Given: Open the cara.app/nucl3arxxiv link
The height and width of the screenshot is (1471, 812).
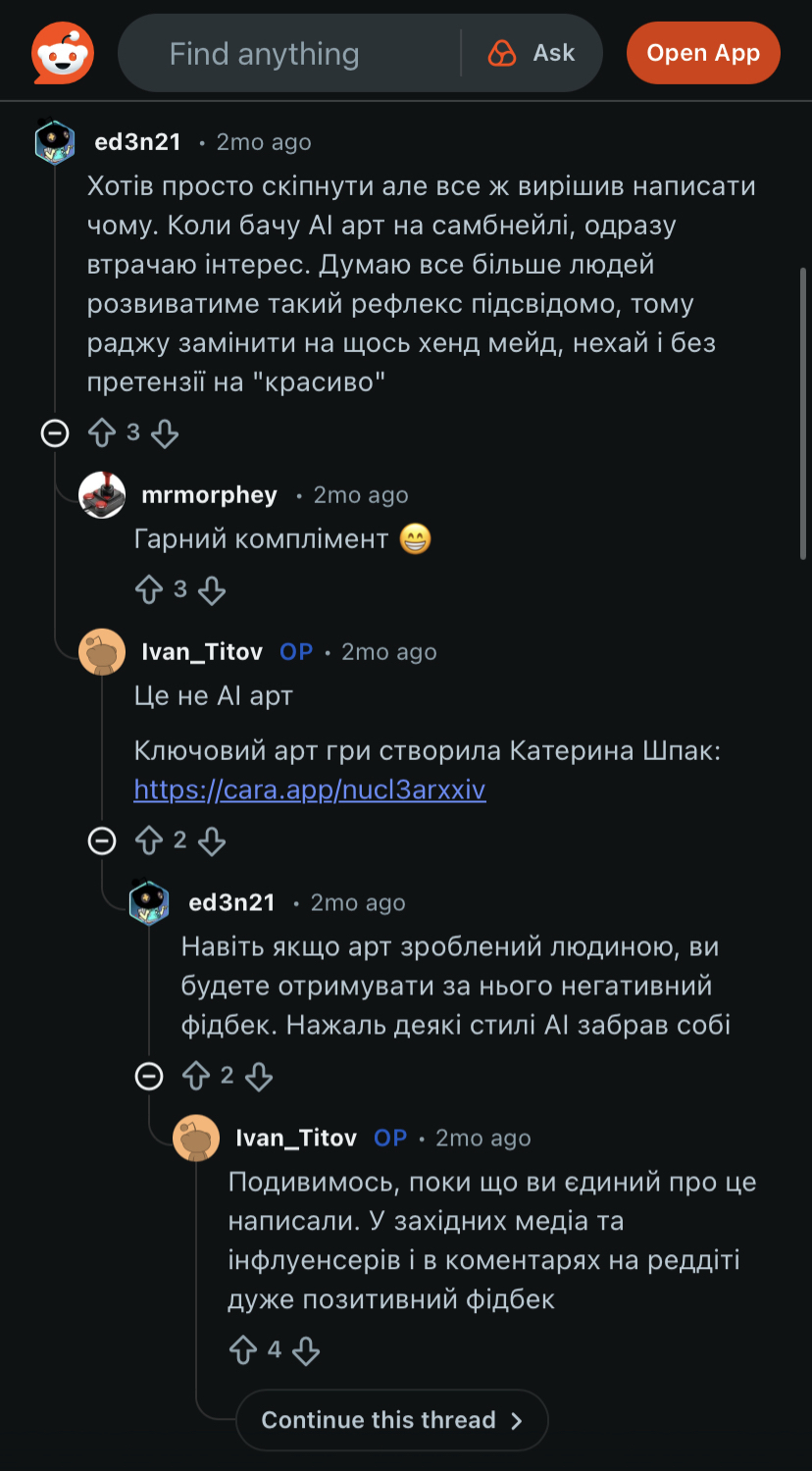Looking at the screenshot, I should 310,790.
